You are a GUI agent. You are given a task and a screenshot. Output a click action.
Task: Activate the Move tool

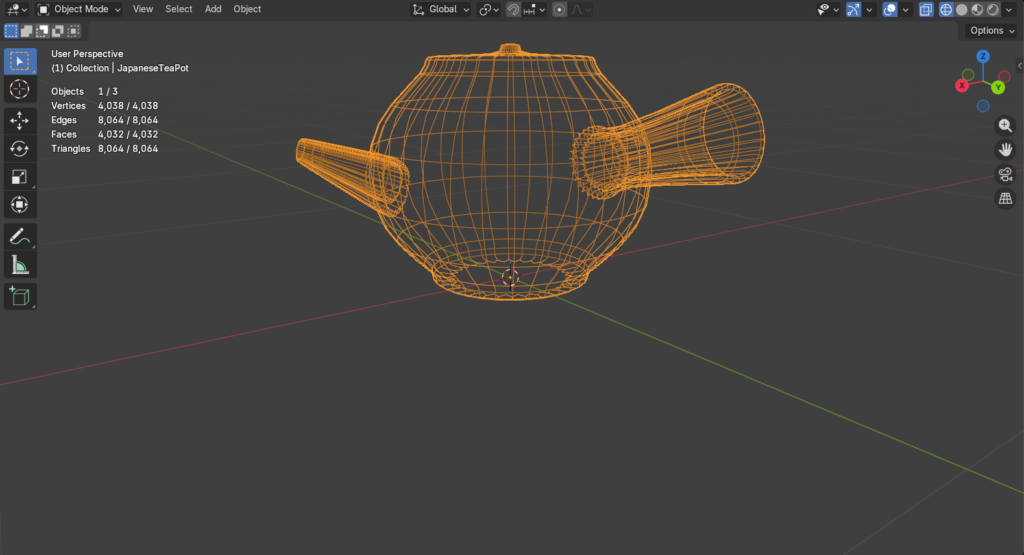[x=19, y=120]
